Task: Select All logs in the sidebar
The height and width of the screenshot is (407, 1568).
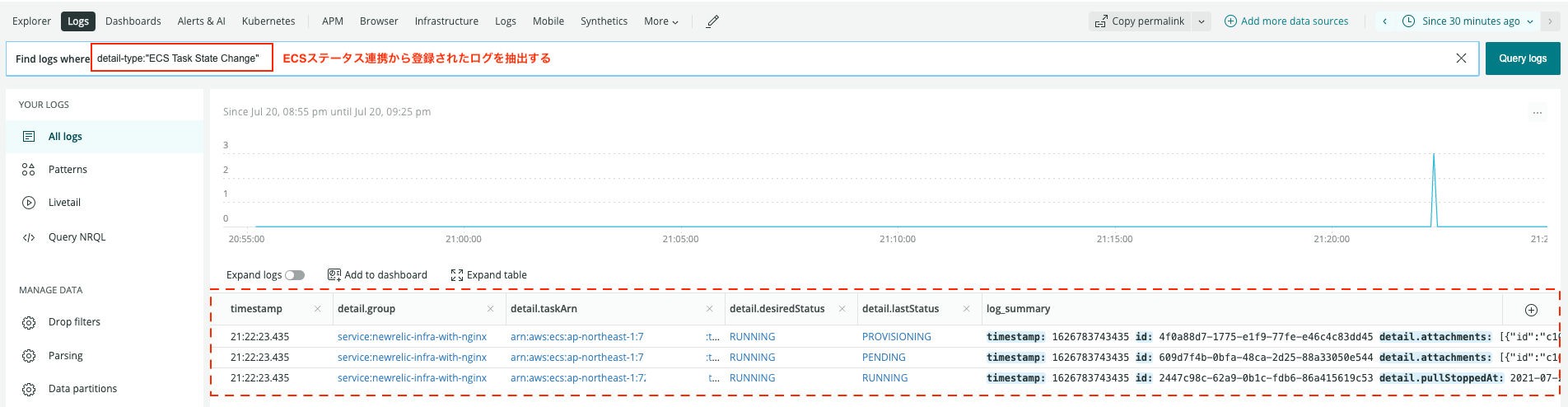Action: pyautogui.click(x=105, y=137)
